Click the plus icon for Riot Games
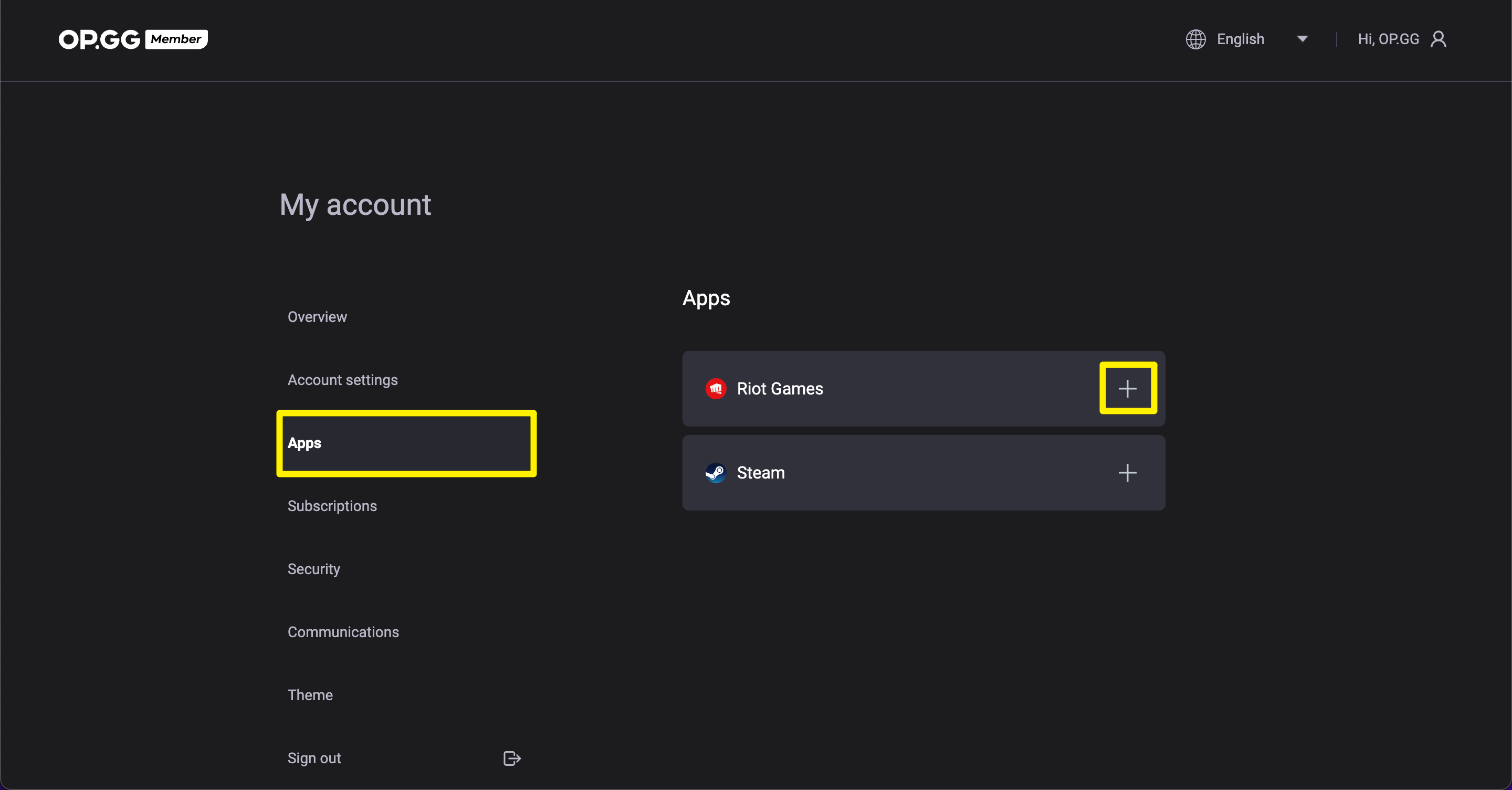 (x=1127, y=388)
